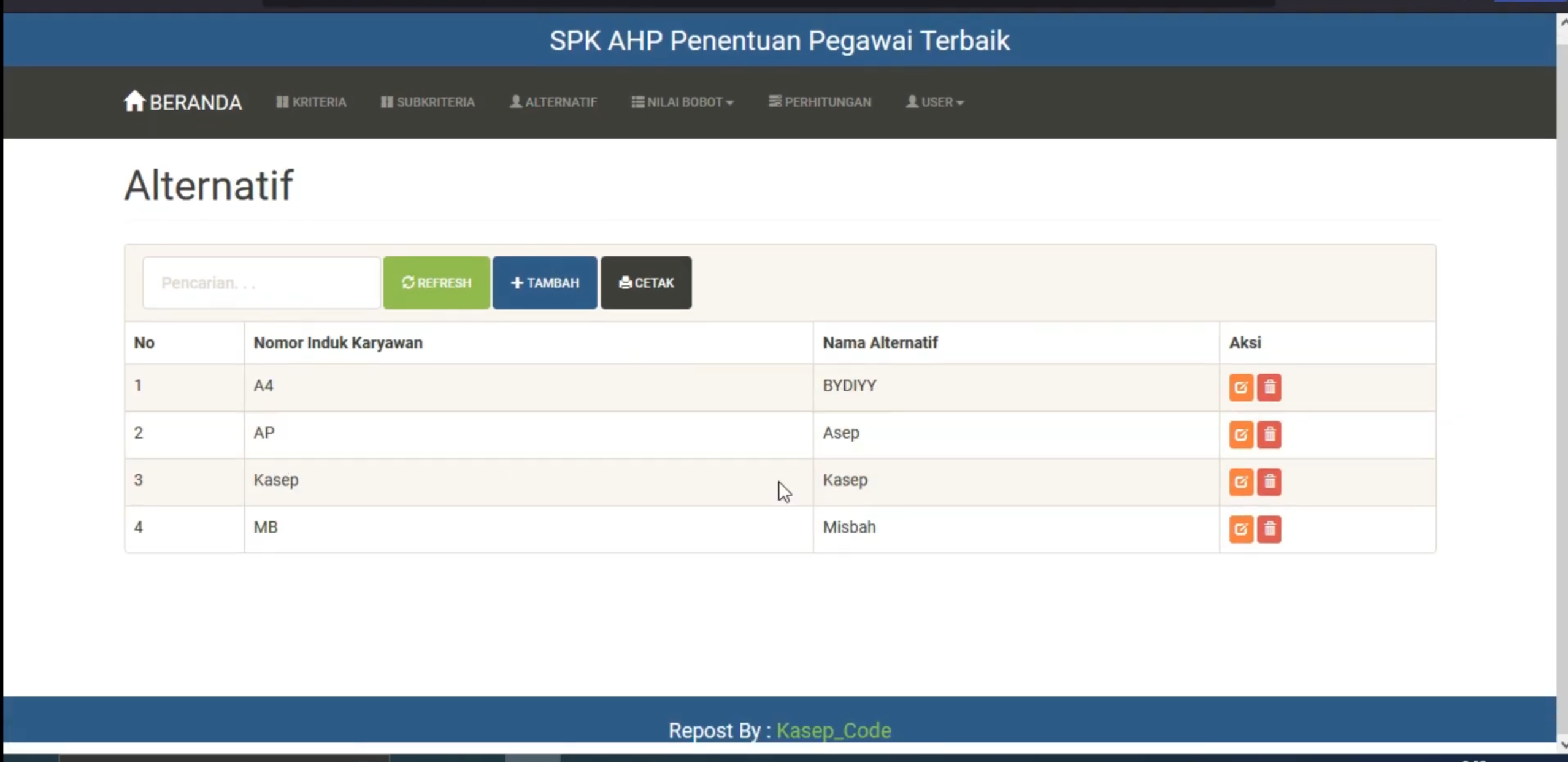1568x762 pixels.
Task: Select the 'BYDIYY' name cell
Action: (1016, 387)
